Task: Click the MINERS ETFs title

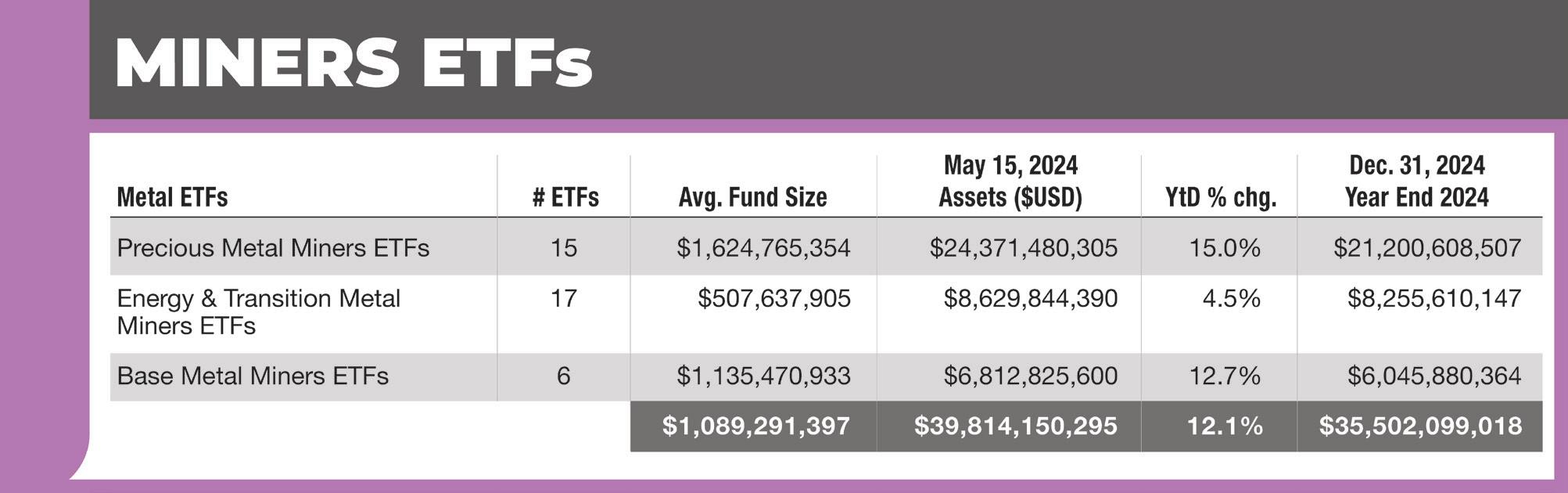Action: coord(353,63)
